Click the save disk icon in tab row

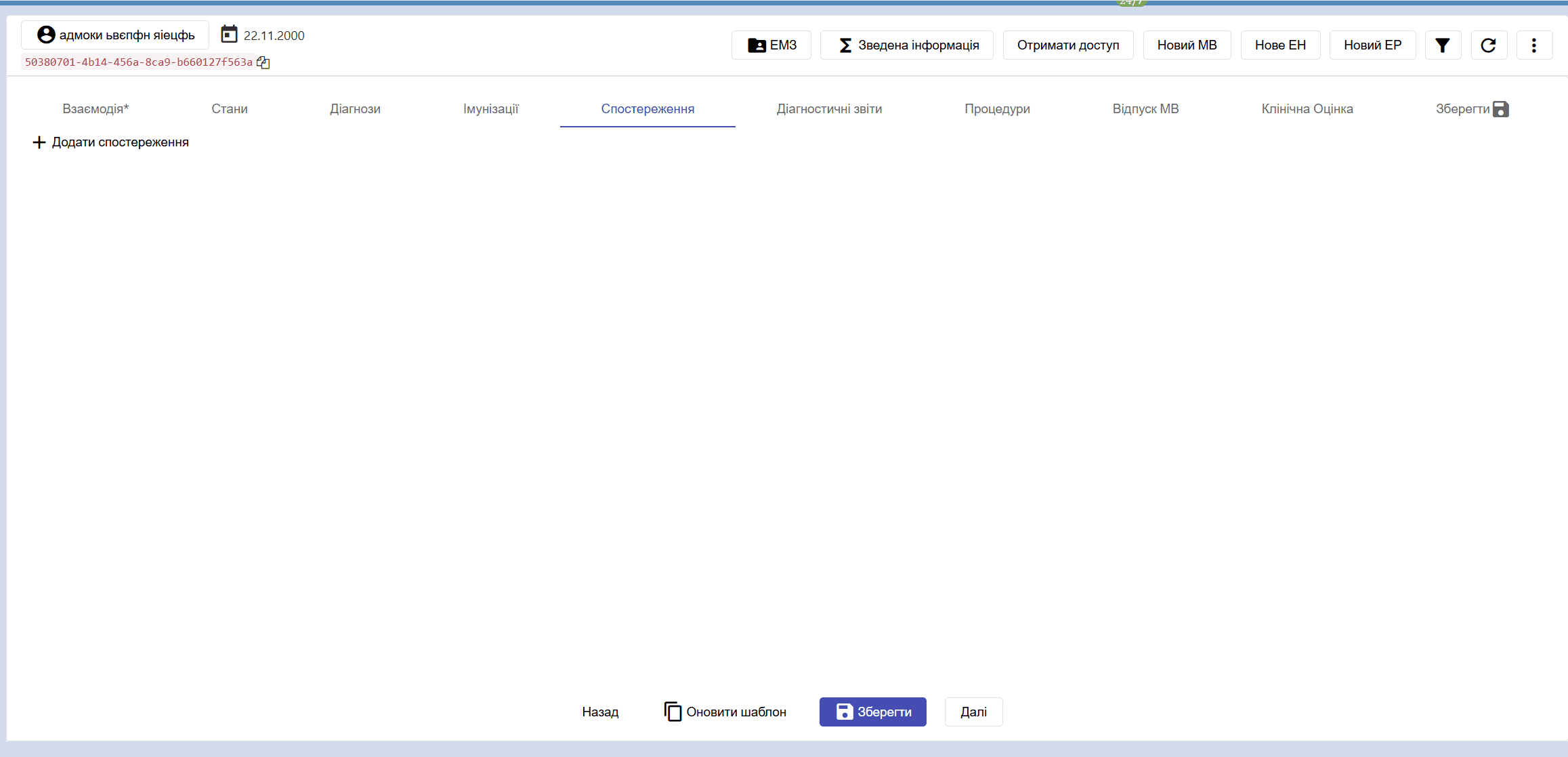1500,109
